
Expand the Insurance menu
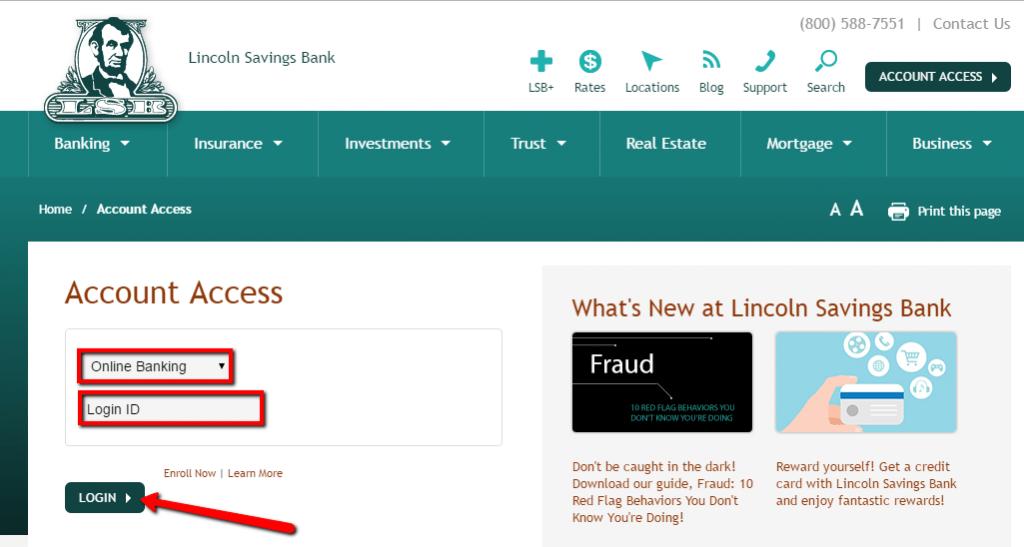coord(238,144)
